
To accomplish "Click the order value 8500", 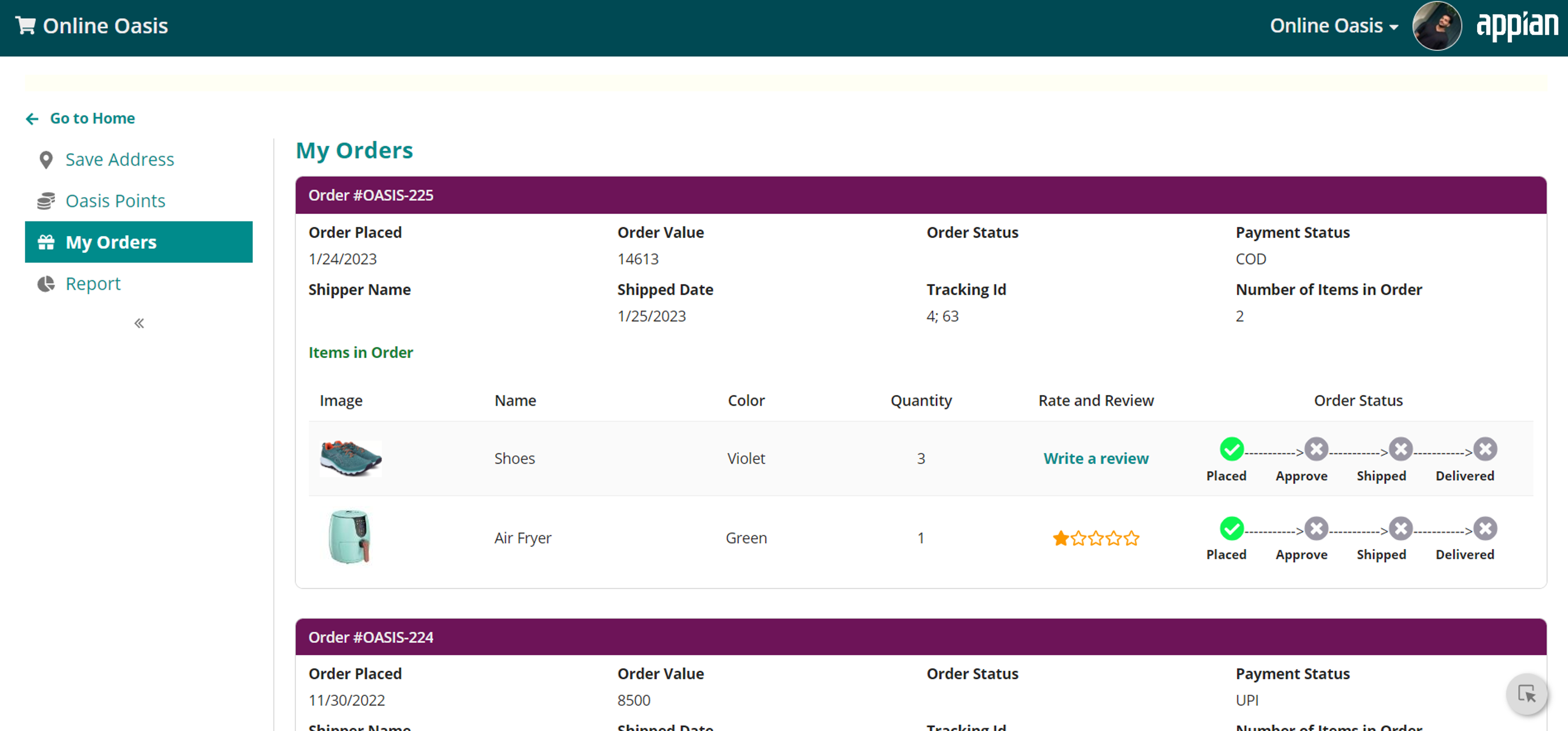I will point(634,700).
